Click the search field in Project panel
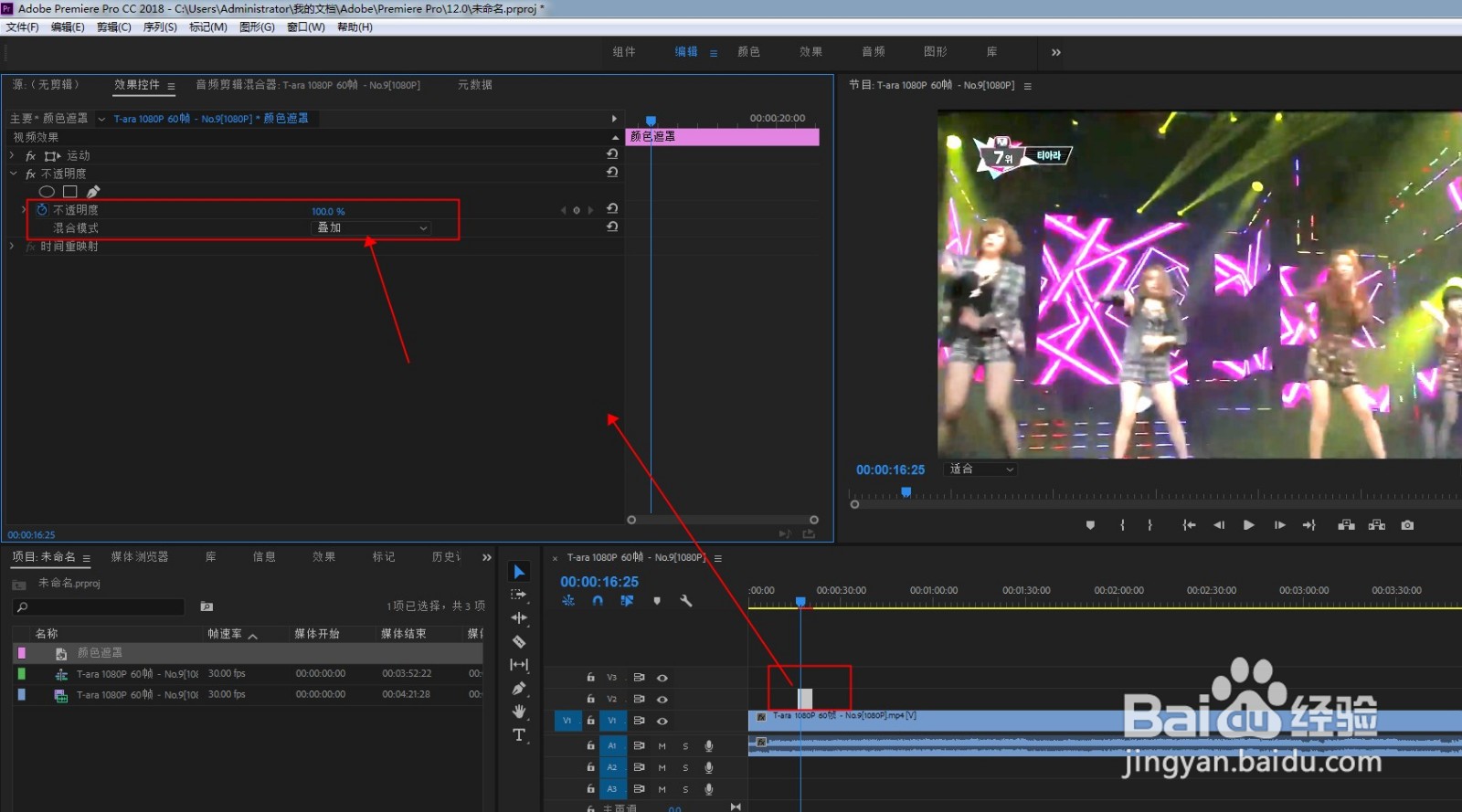The height and width of the screenshot is (812, 1462). click(x=99, y=607)
